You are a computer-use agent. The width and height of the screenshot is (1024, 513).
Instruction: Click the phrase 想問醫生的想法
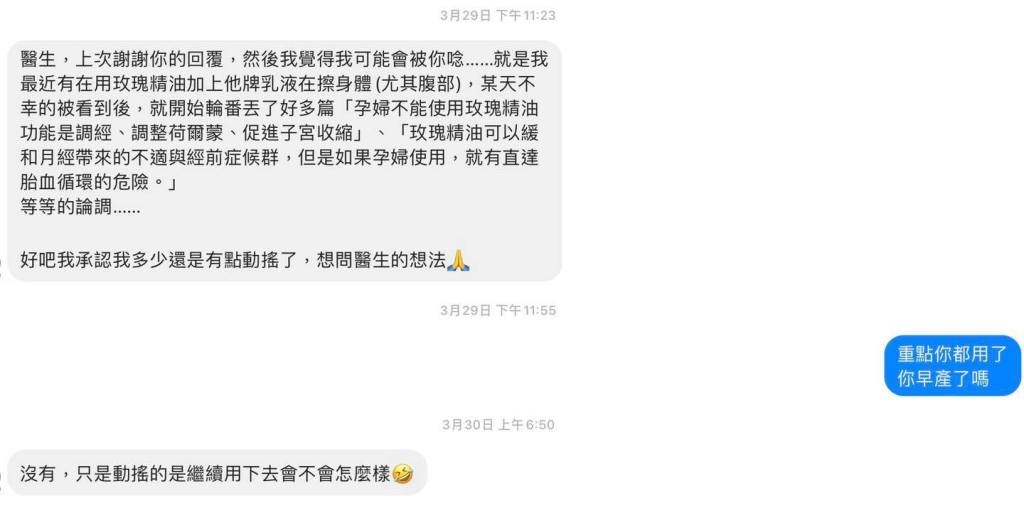[x=381, y=261]
